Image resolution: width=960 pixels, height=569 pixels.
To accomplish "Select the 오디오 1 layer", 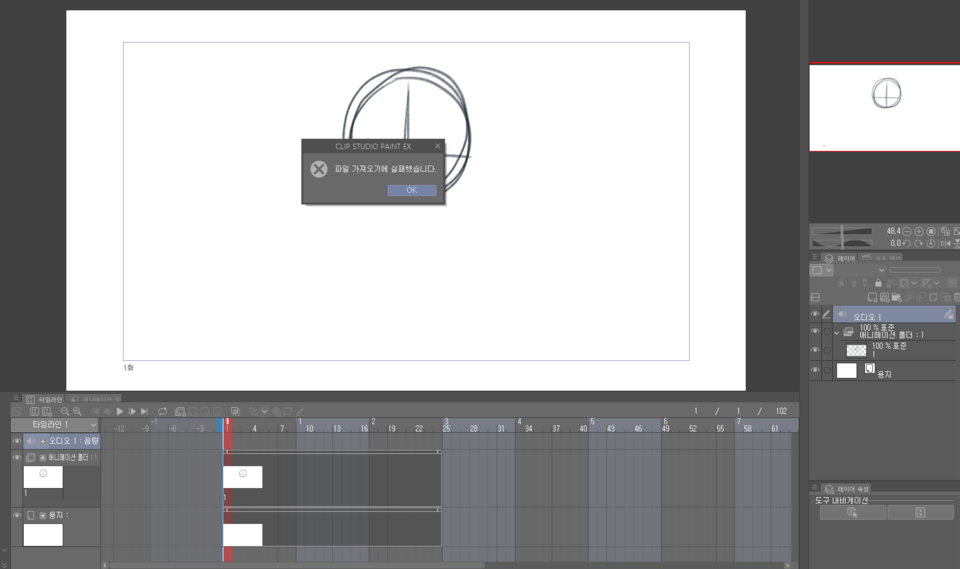I will click(x=894, y=315).
